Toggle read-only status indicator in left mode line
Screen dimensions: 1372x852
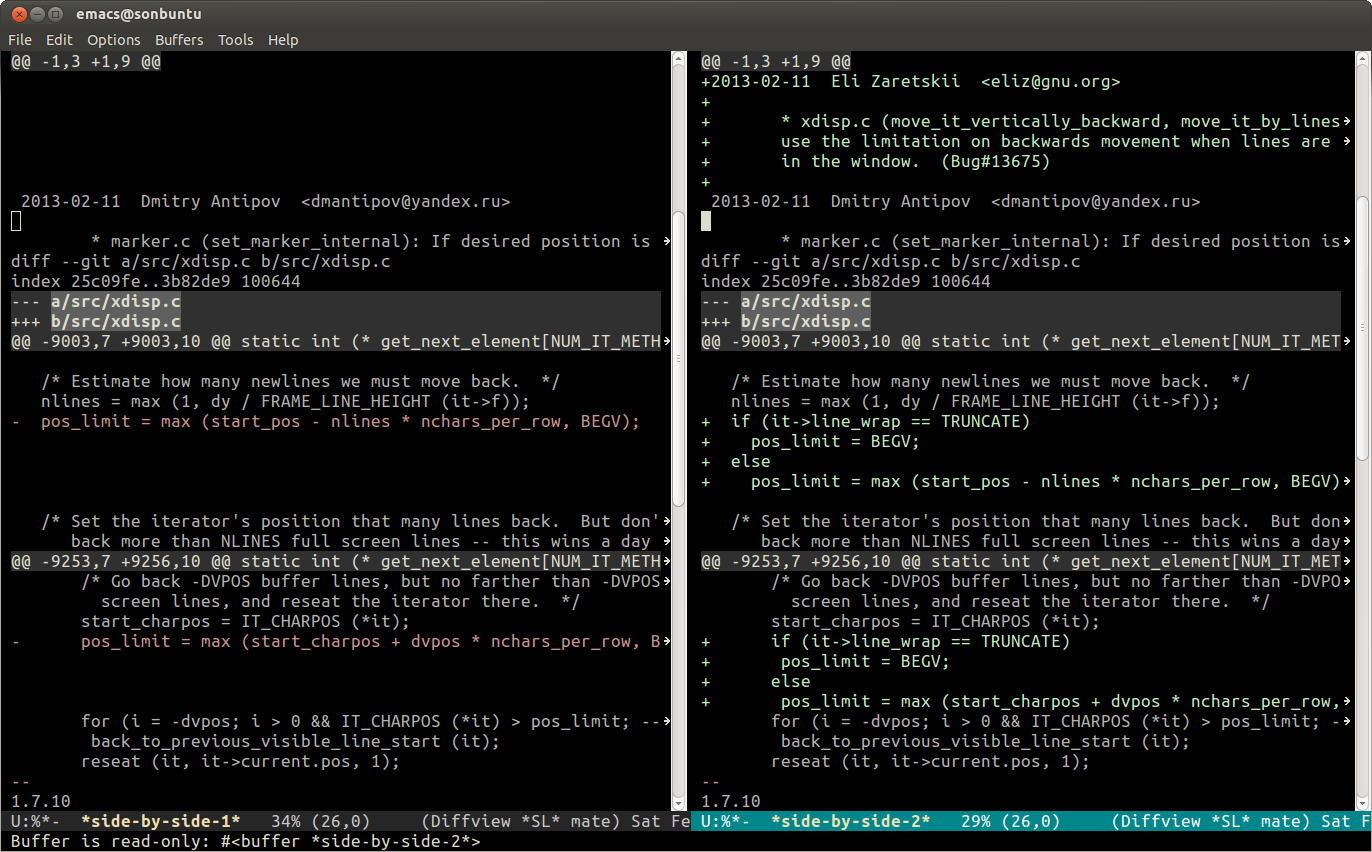pyautogui.click(x=31, y=822)
